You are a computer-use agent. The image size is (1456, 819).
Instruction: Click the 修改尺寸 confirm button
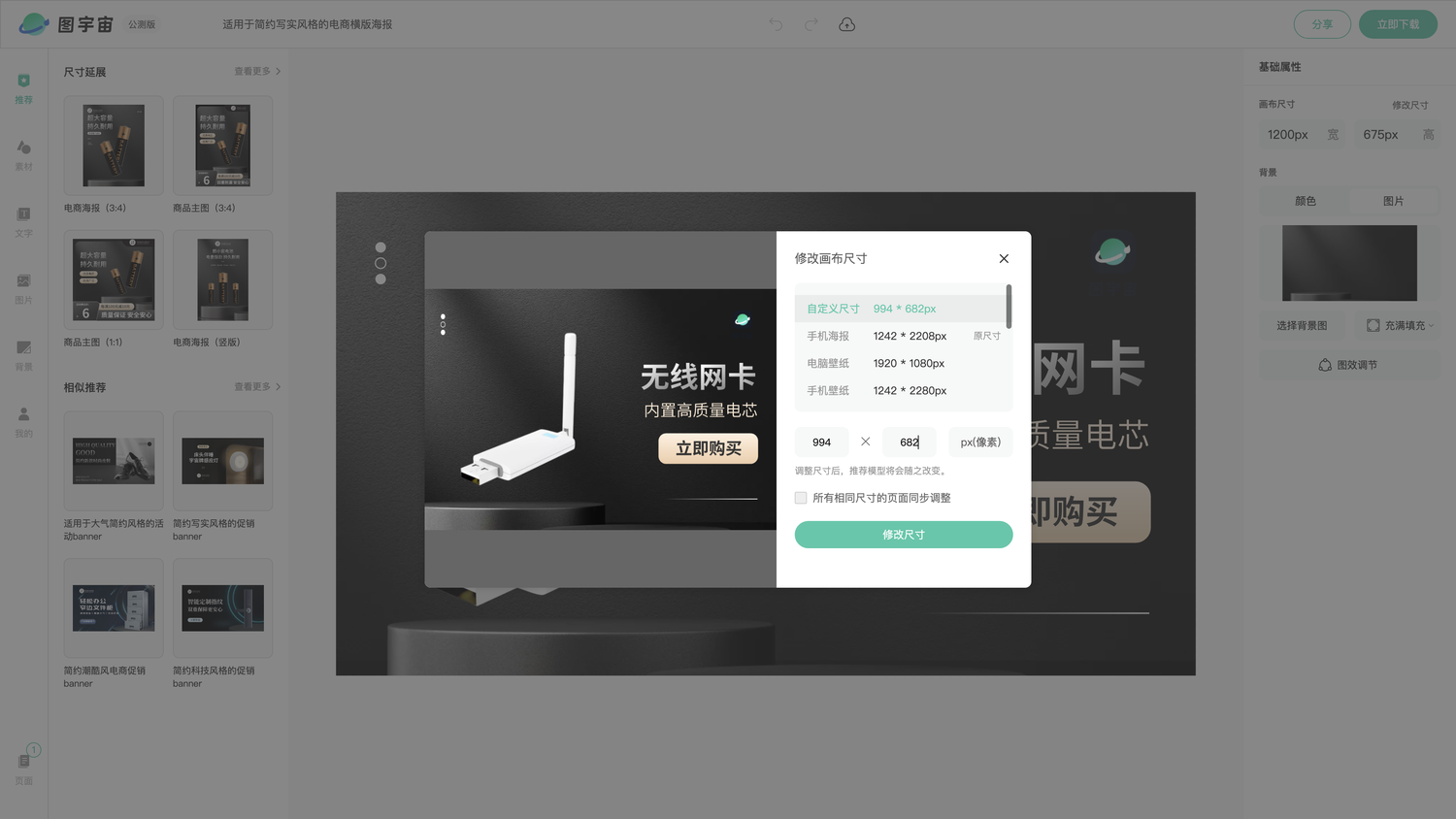click(x=904, y=535)
